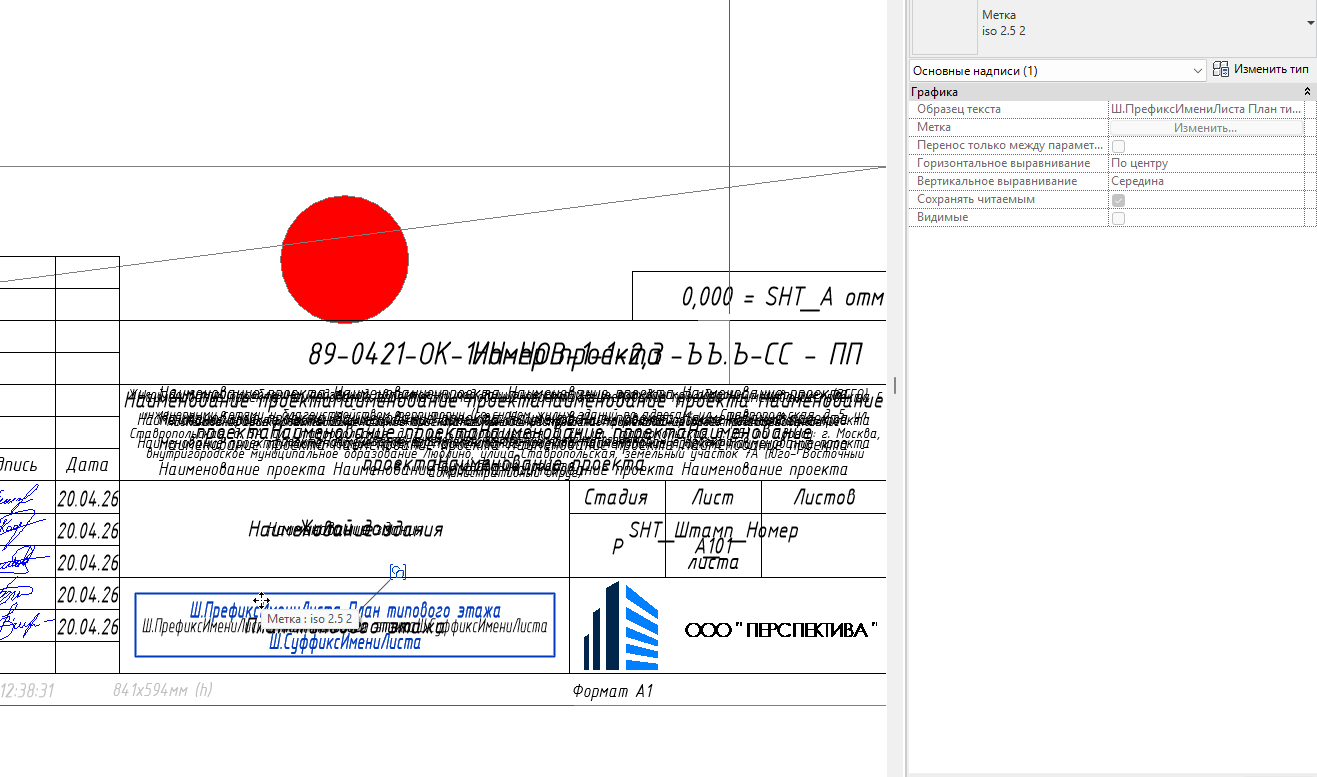Click the Горизонтальное выравнивание property label
Viewport: 1317px width, 777px height.
[1004, 163]
